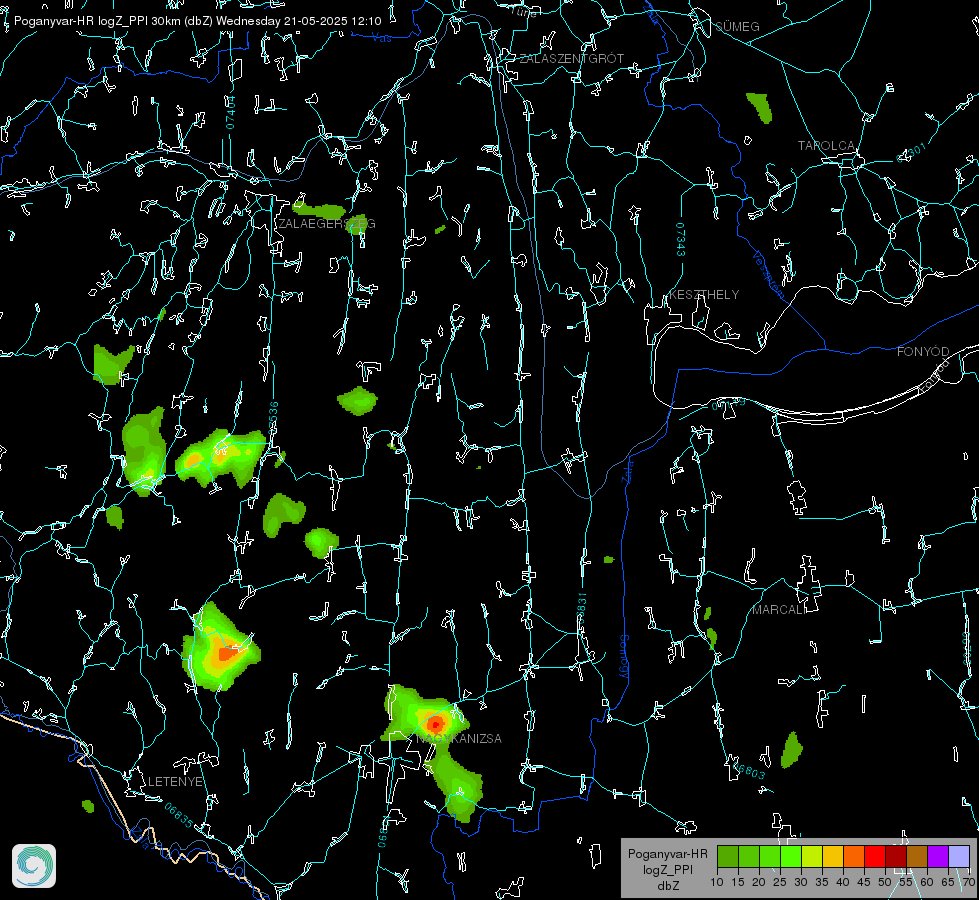The height and width of the screenshot is (900, 979).
Task: Select the 20–25 dBZ green swatch
Action: [770, 856]
